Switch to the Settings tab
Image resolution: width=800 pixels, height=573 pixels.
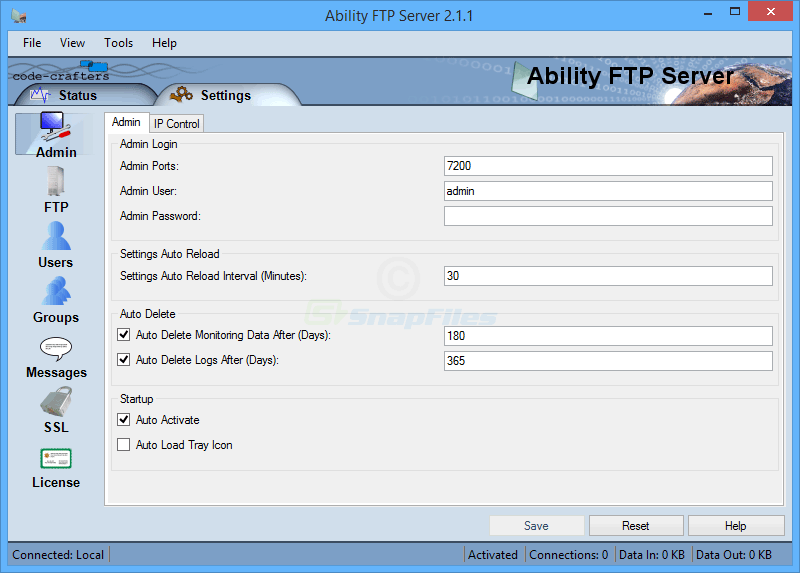(226, 95)
